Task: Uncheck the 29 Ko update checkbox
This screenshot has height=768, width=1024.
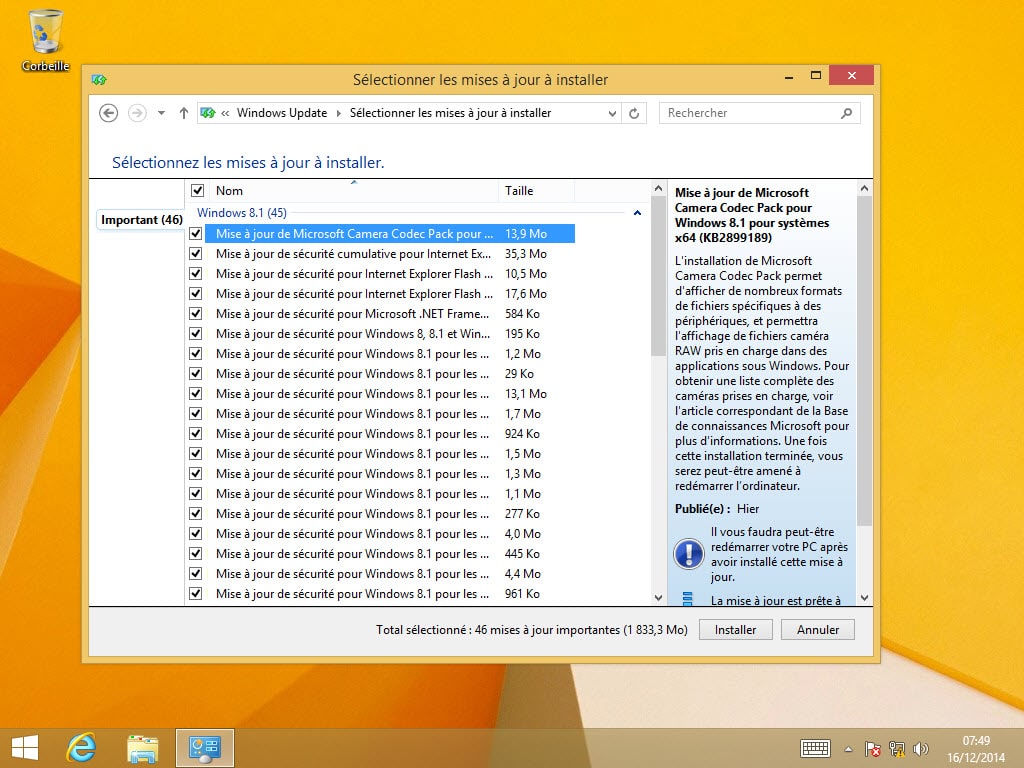Action: 195,374
